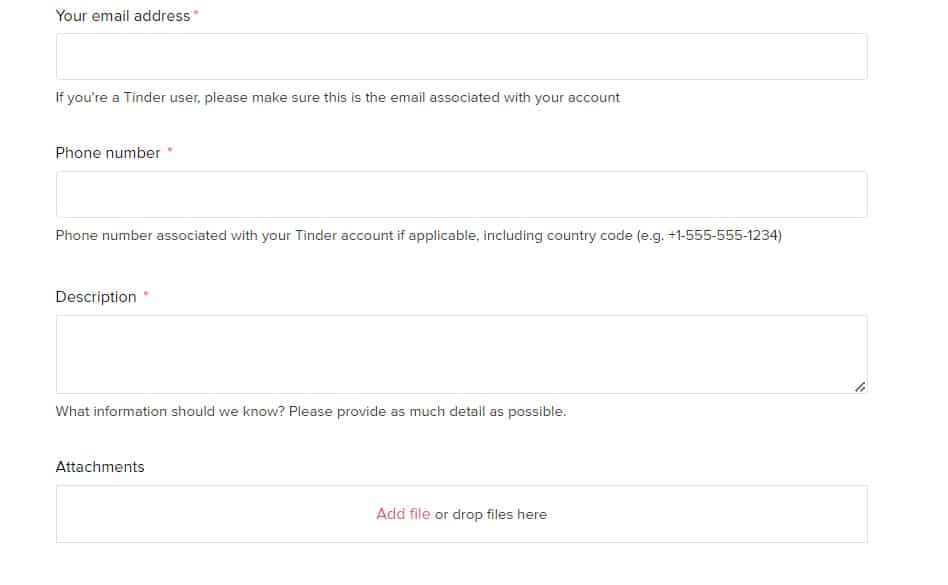Click the required asterisk beside Description
This screenshot has width=948, height=585.
point(146,295)
